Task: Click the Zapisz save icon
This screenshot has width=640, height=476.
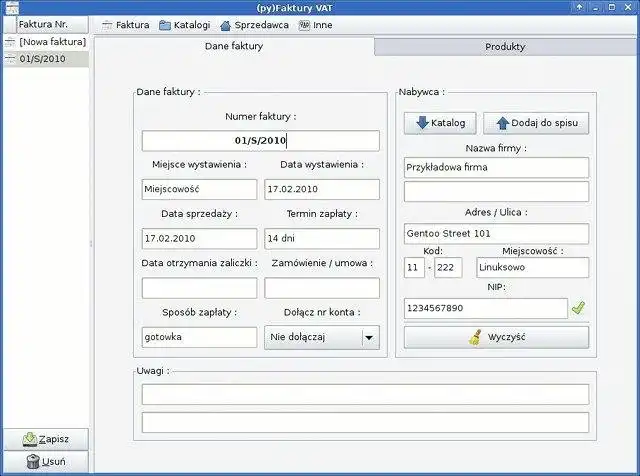Action: 29,439
